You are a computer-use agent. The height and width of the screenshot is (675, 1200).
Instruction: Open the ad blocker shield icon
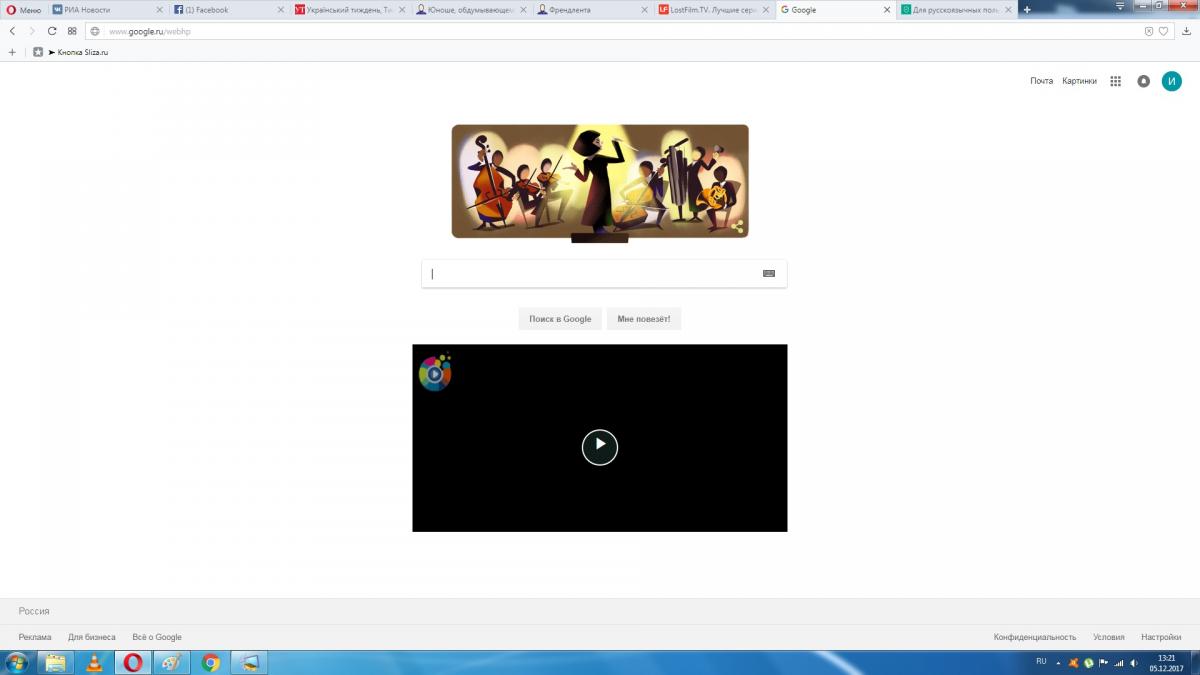(x=1149, y=31)
